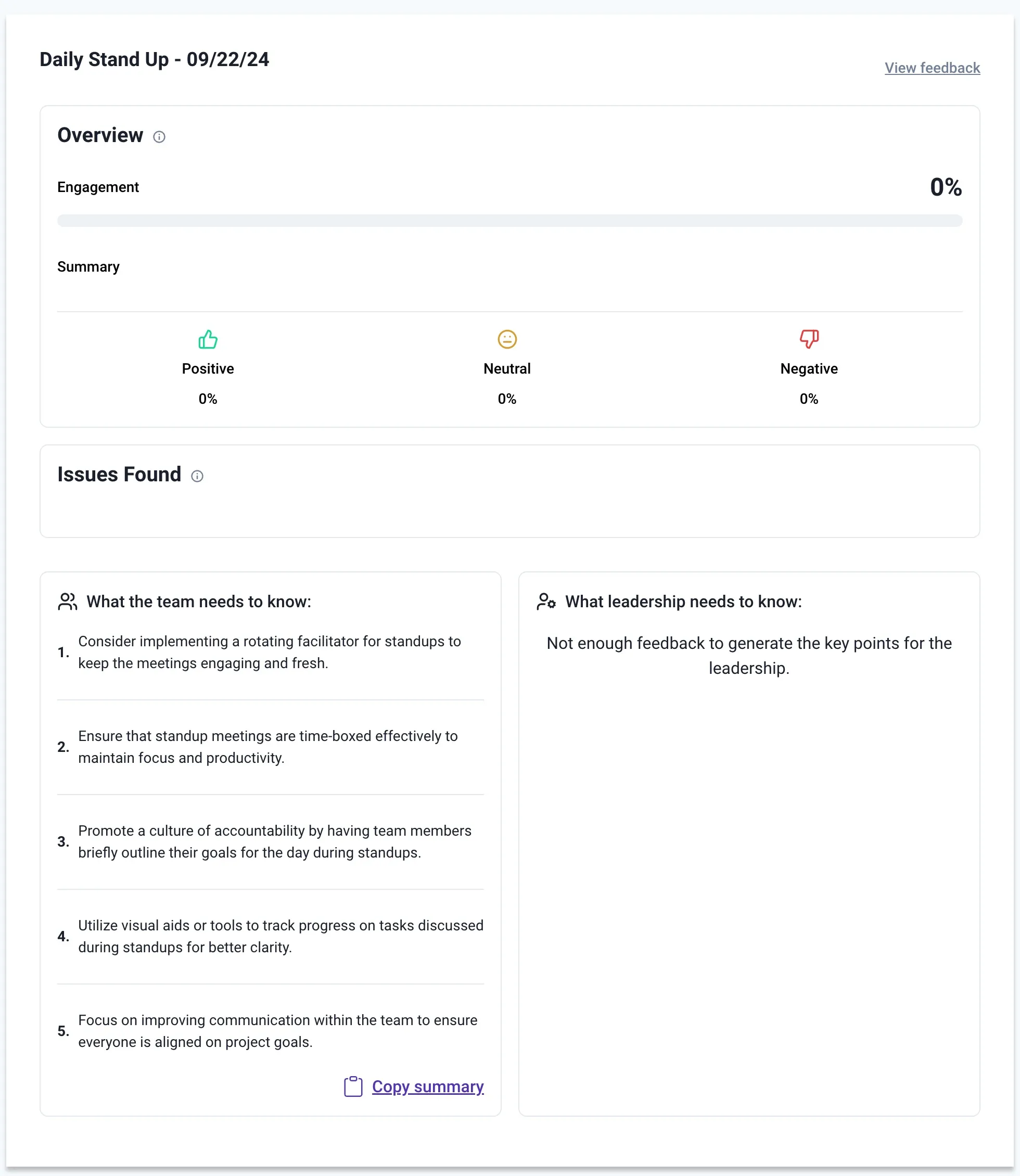Click the Engagement 0% value

tap(946, 187)
